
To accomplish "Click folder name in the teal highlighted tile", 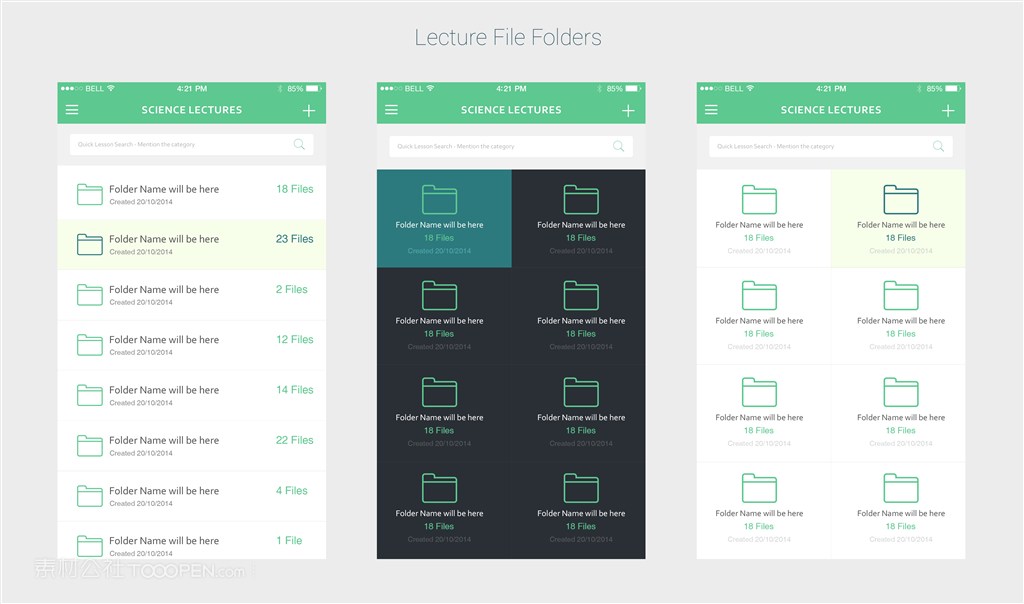I will click(x=440, y=225).
